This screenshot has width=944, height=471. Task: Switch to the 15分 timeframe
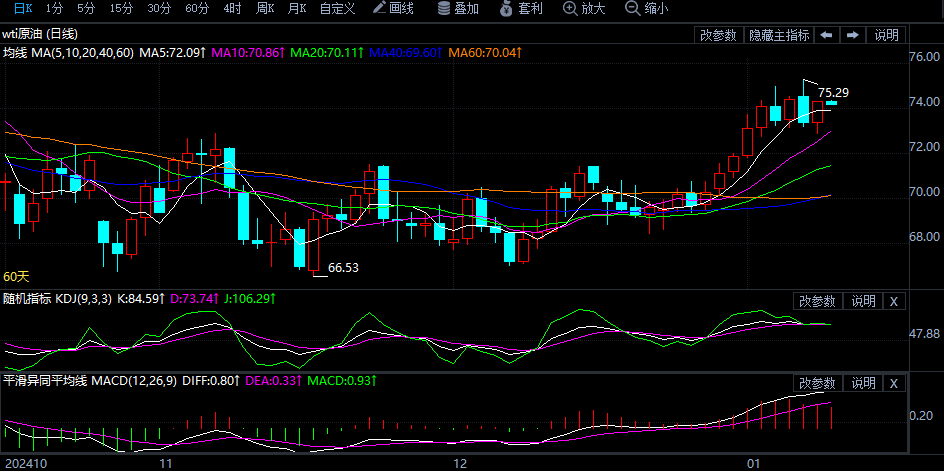tap(121, 9)
